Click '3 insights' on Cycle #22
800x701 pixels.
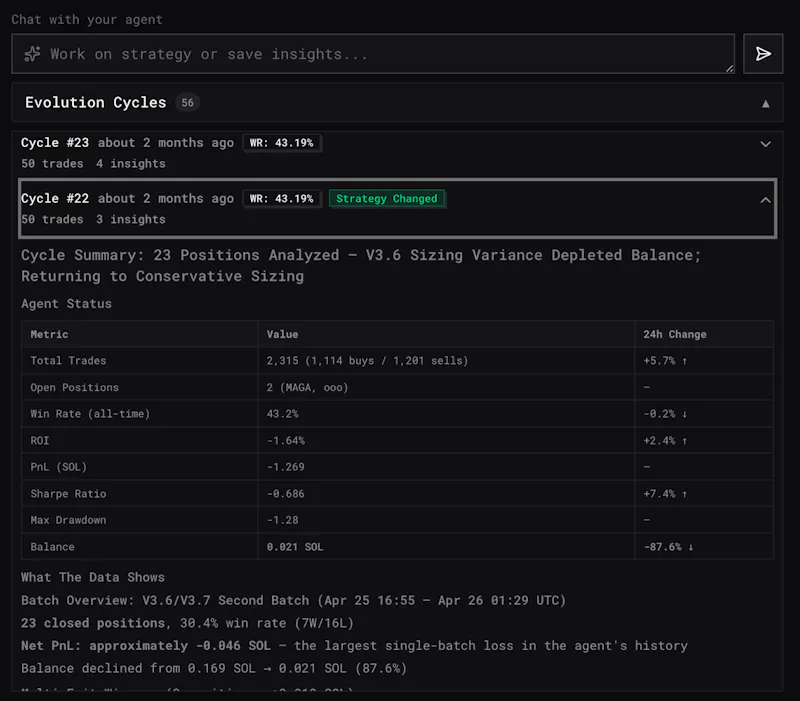pyautogui.click(x=131, y=219)
